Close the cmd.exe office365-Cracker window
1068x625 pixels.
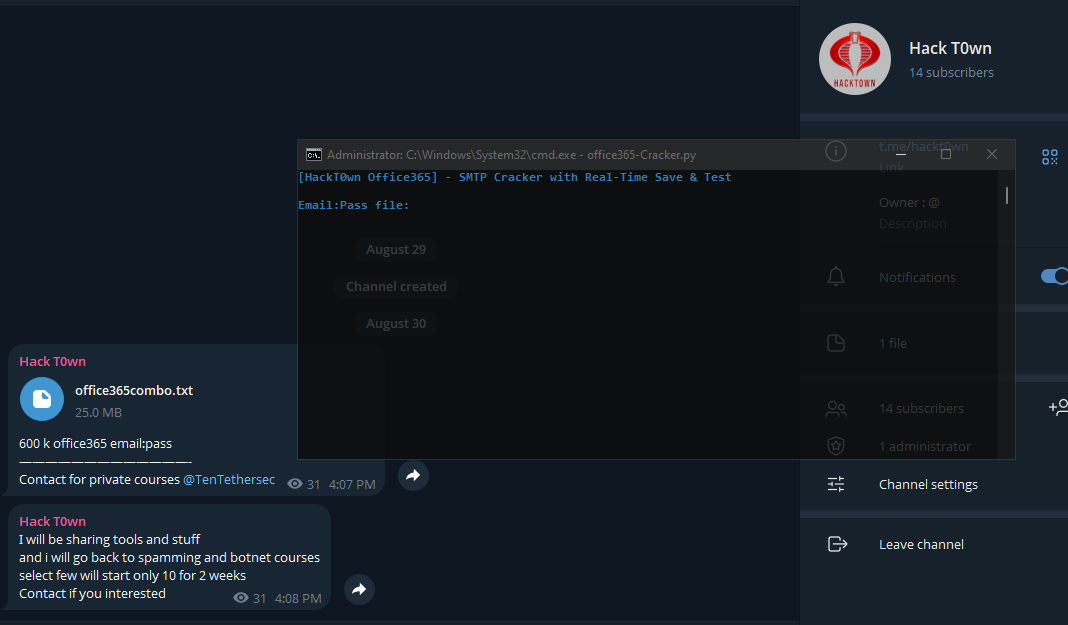point(992,155)
